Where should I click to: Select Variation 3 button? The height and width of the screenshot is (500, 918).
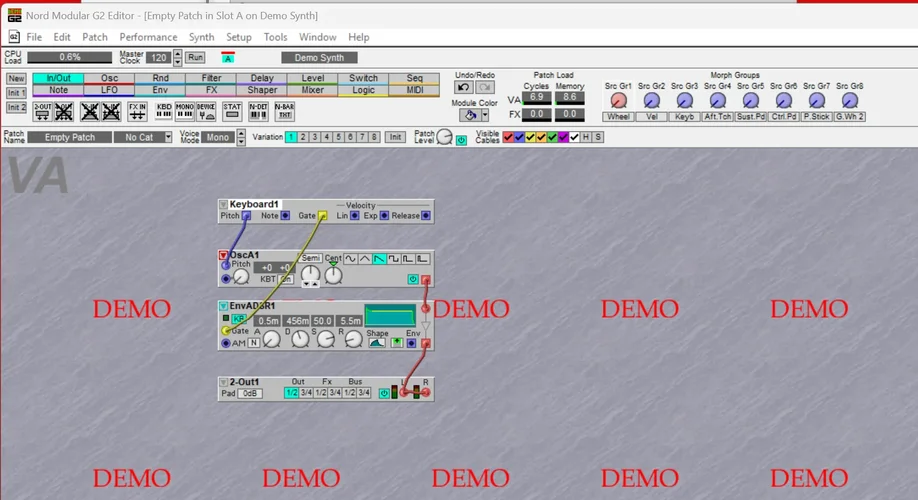[x=315, y=137]
